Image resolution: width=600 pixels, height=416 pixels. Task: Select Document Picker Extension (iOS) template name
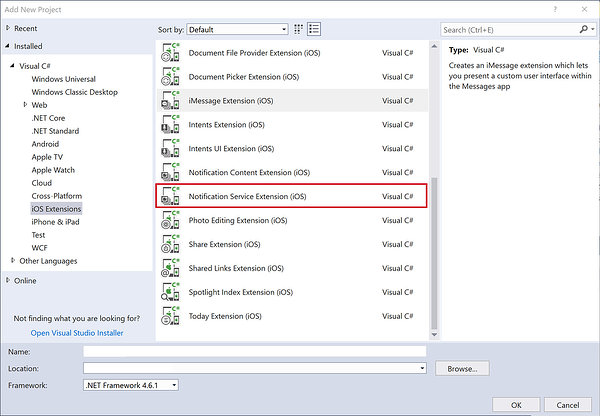coord(244,77)
